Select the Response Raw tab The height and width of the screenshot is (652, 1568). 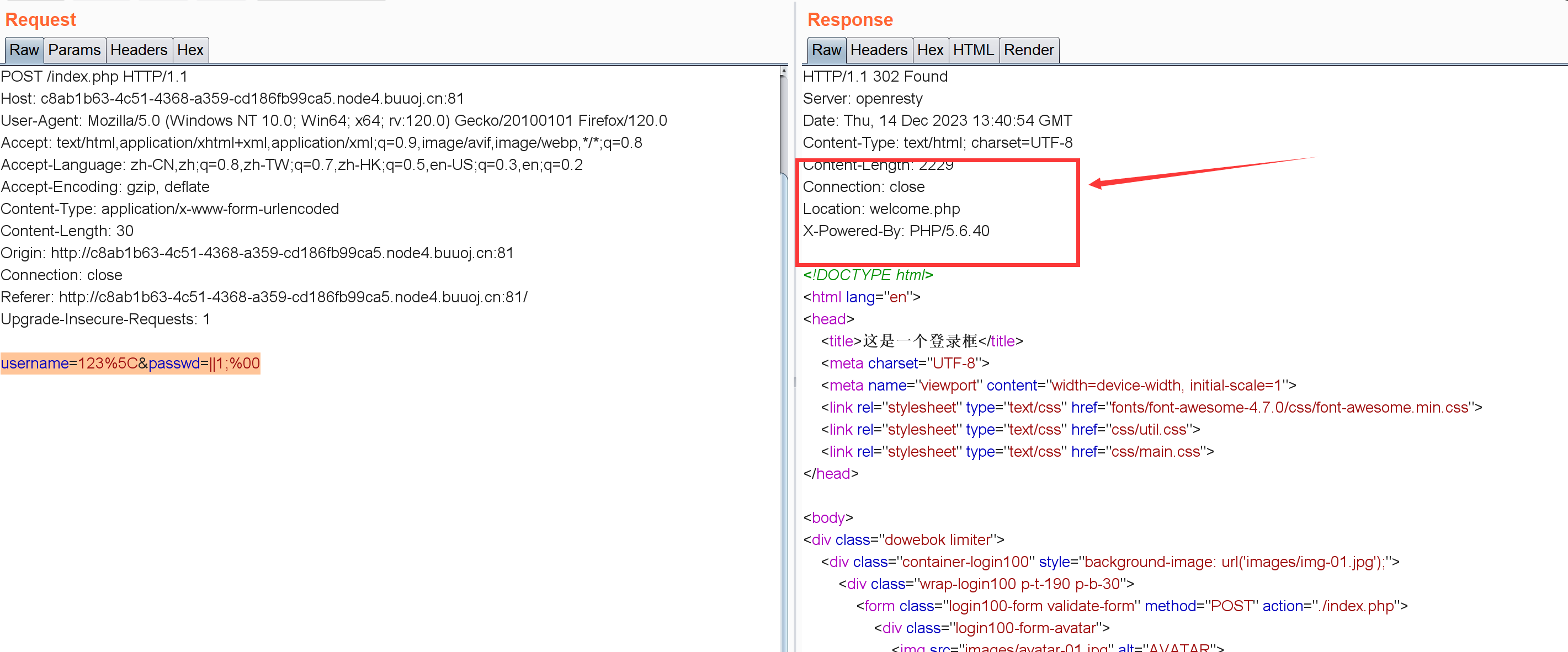pyautogui.click(x=826, y=50)
